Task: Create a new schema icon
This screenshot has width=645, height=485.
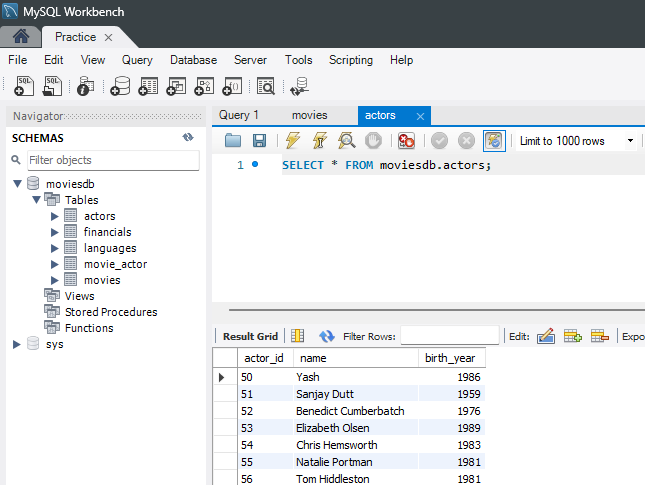Action: [x=120, y=86]
